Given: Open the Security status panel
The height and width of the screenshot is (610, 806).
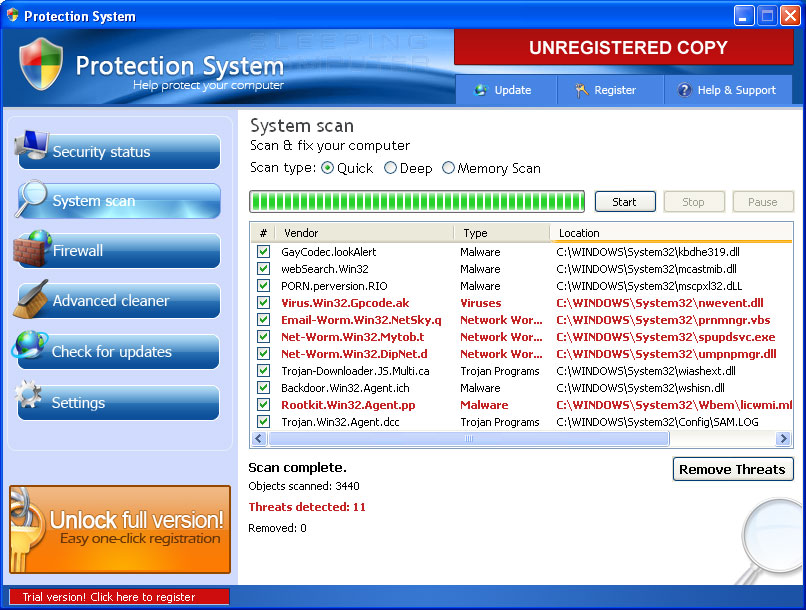Looking at the screenshot, I should click(118, 151).
